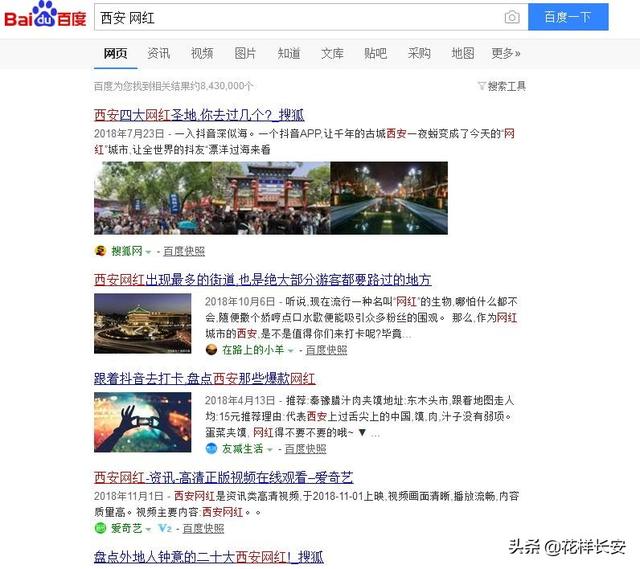Viewport: 640px width, 569px height.
Task: Switch to the 知道 tab
Action: (289, 53)
